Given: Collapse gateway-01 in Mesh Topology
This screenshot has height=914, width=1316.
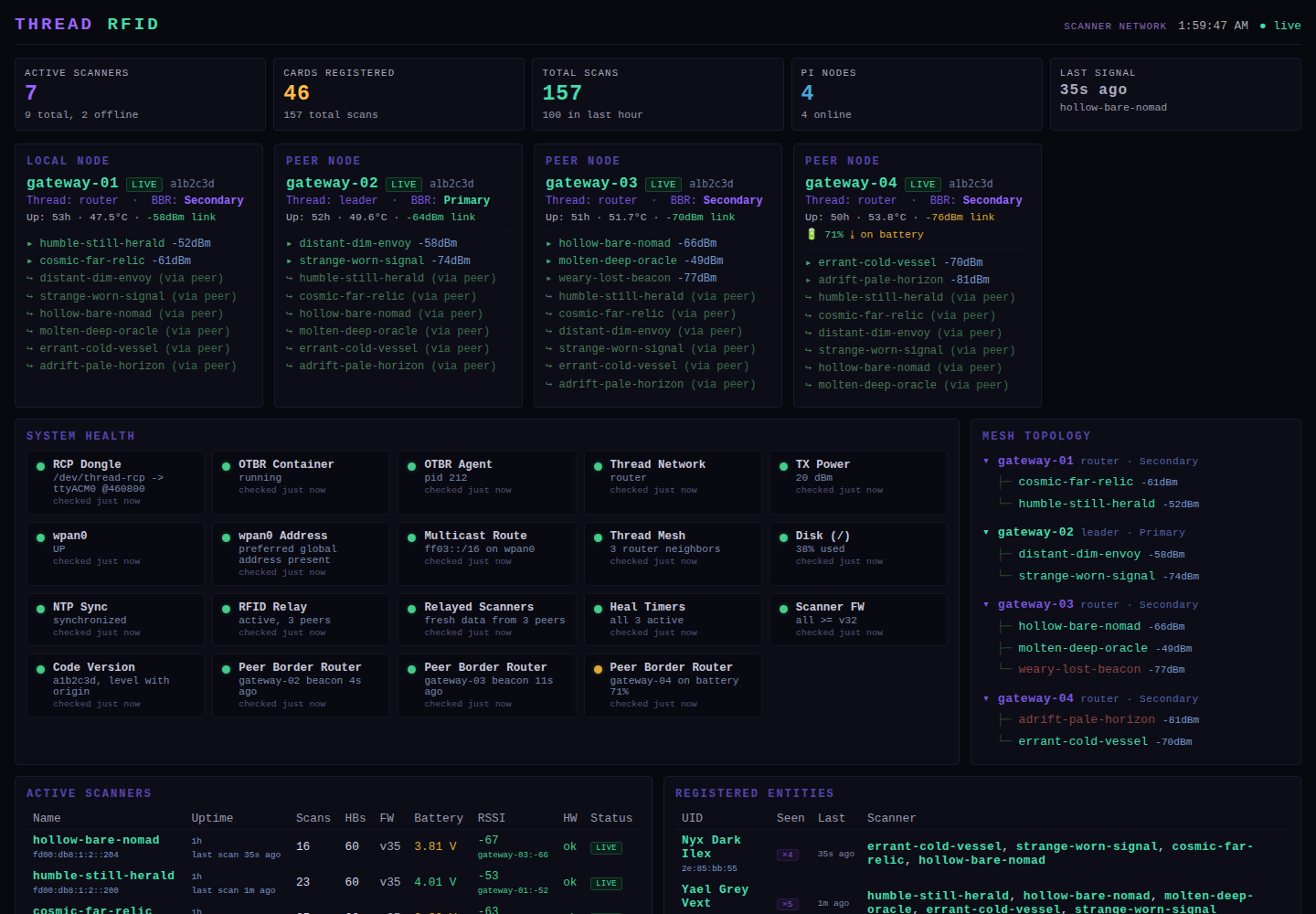Looking at the screenshot, I should (986, 462).
